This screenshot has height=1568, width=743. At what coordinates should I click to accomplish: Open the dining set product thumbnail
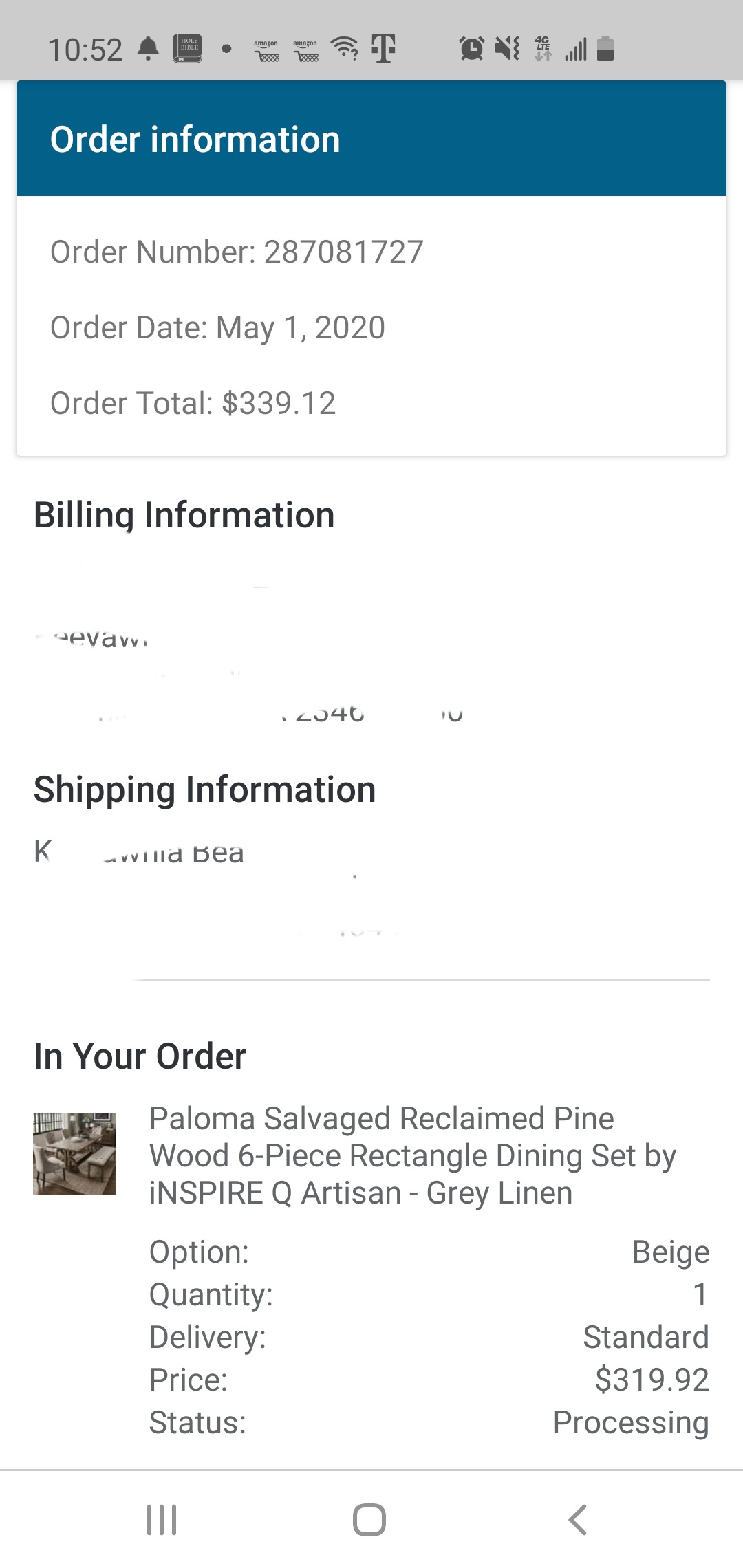point(74,1153)
